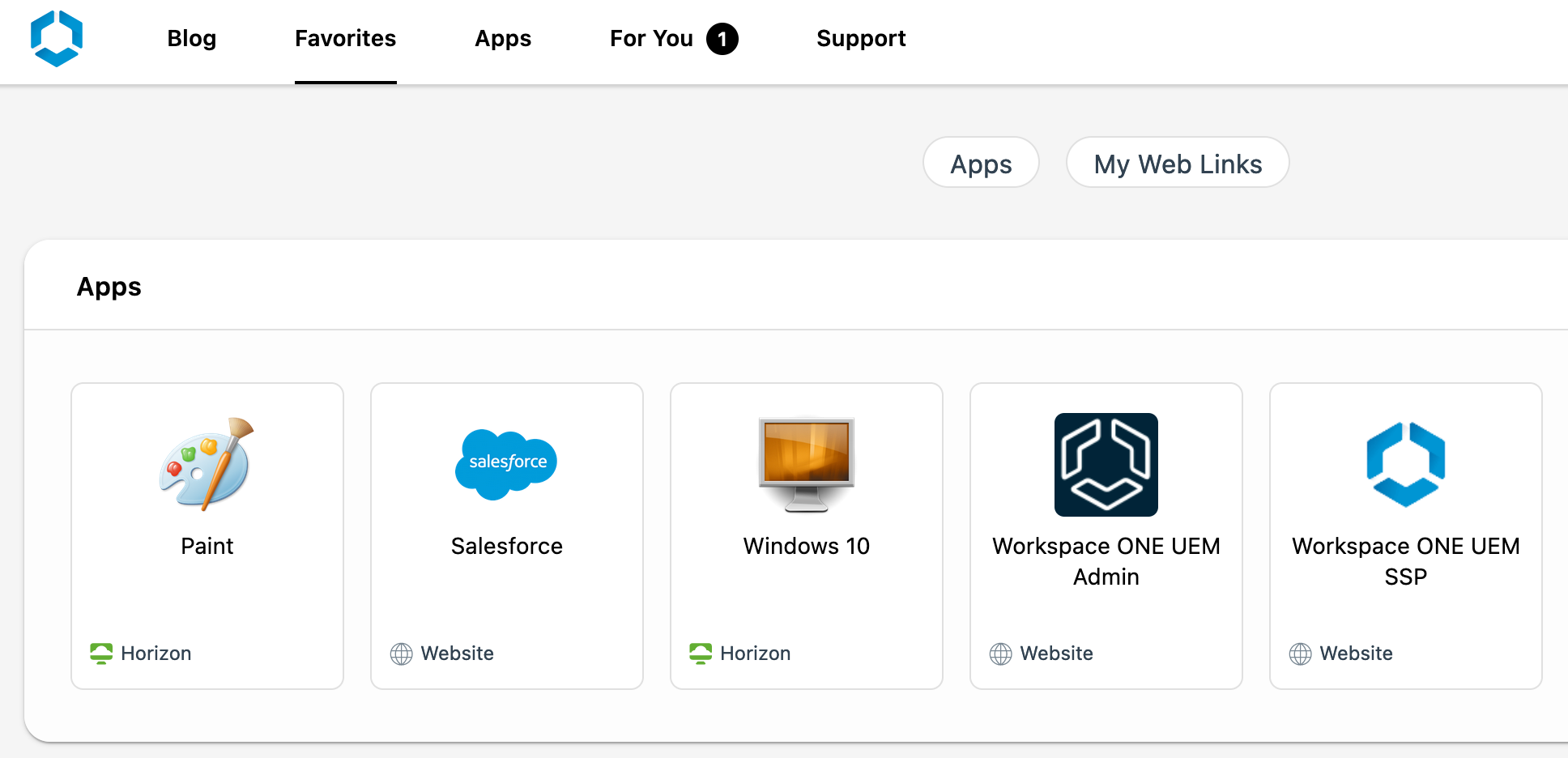Select the Favorites tab

tap(345, 39)
